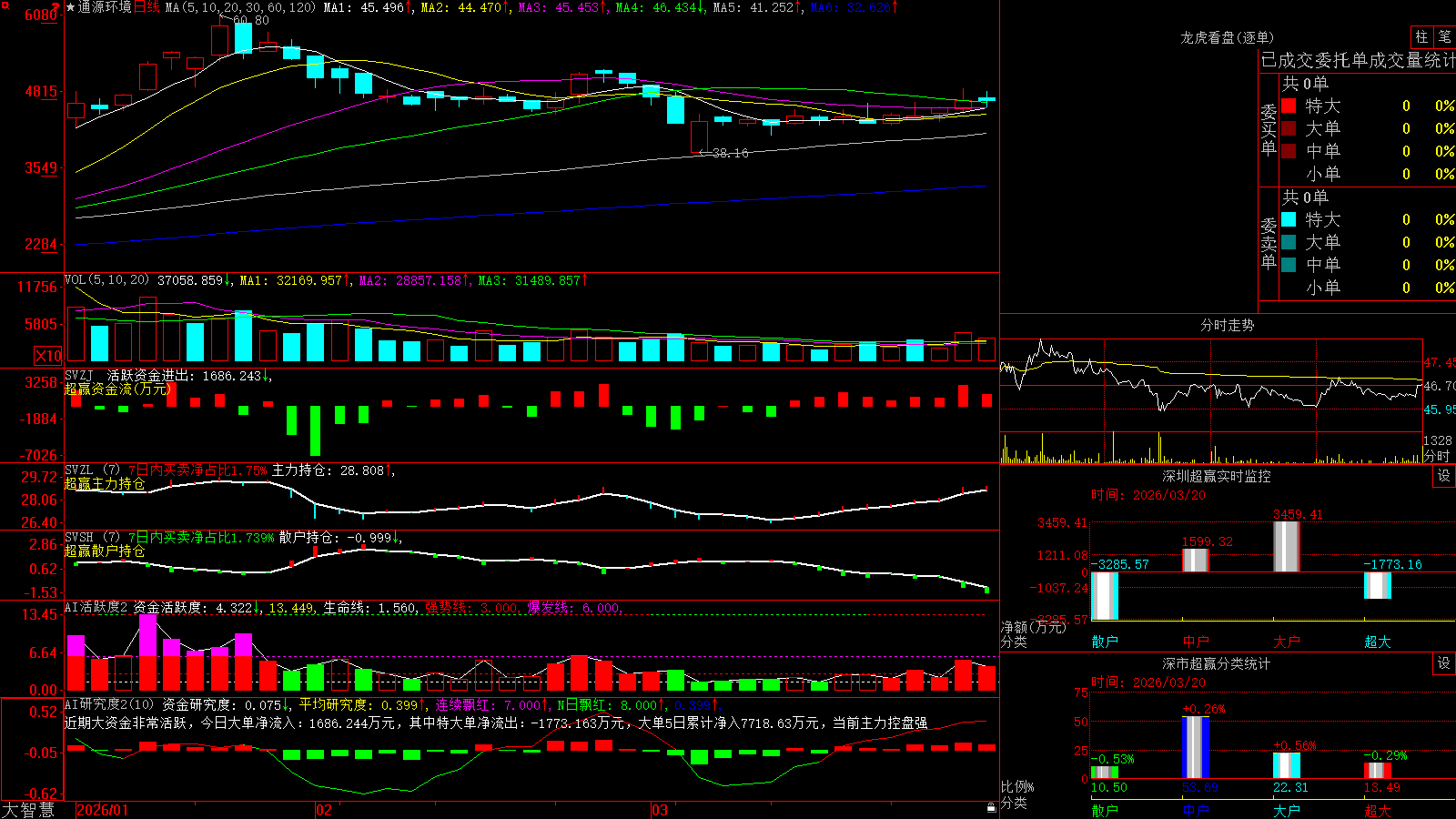Open the VOL(5,10,20) indicator parameters

tap(106, 280)
